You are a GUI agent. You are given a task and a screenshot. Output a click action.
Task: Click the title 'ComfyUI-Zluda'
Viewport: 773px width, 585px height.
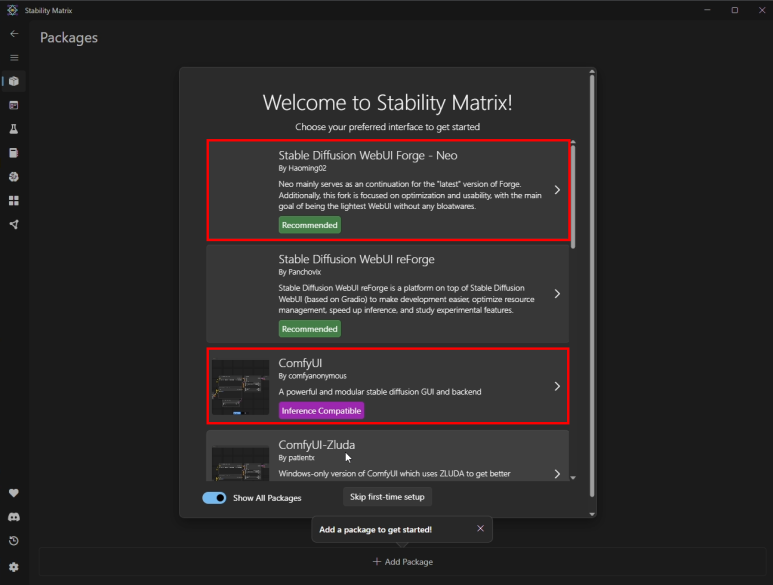coord(316,445)
